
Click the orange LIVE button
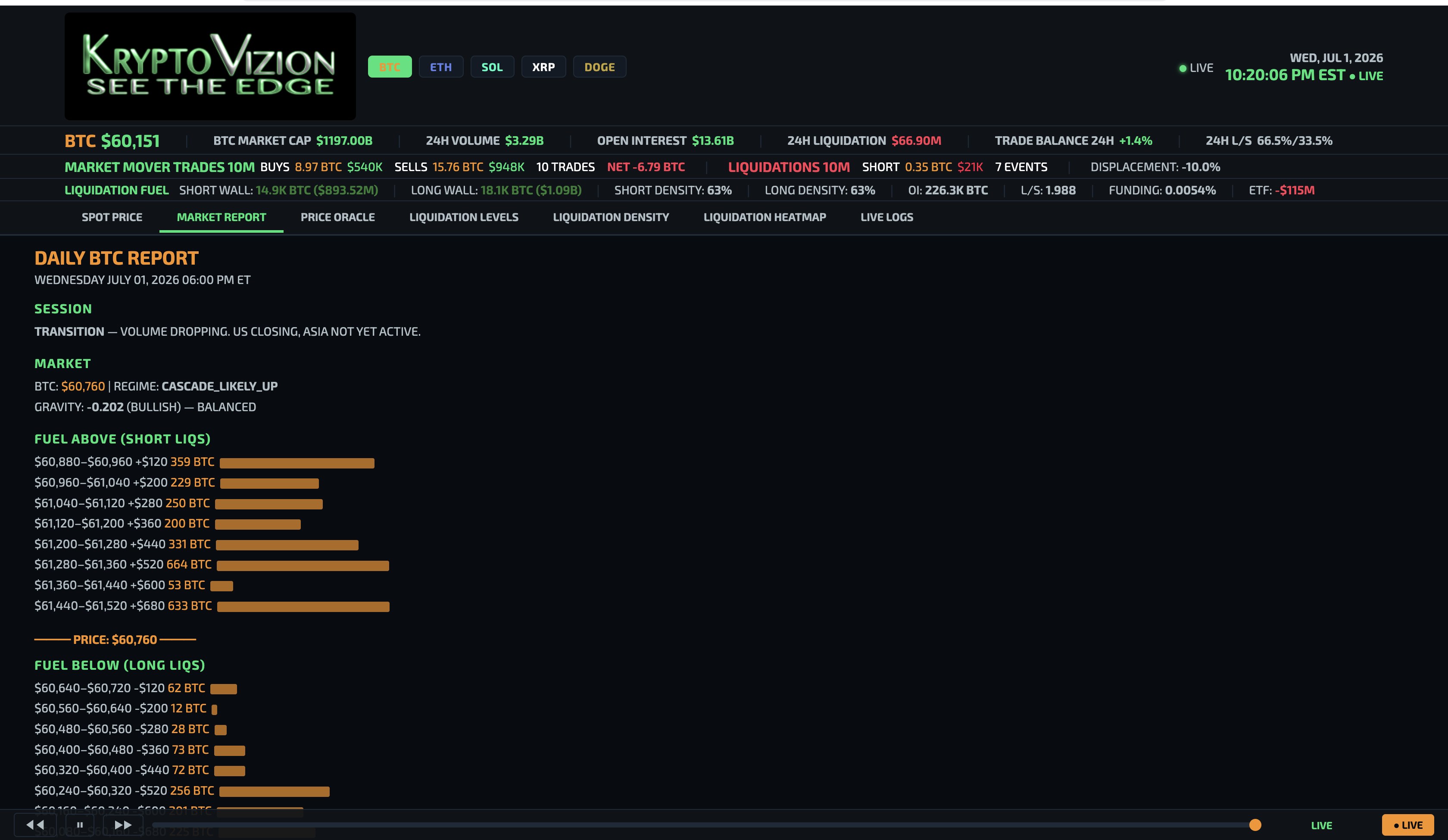(1408, 825)
